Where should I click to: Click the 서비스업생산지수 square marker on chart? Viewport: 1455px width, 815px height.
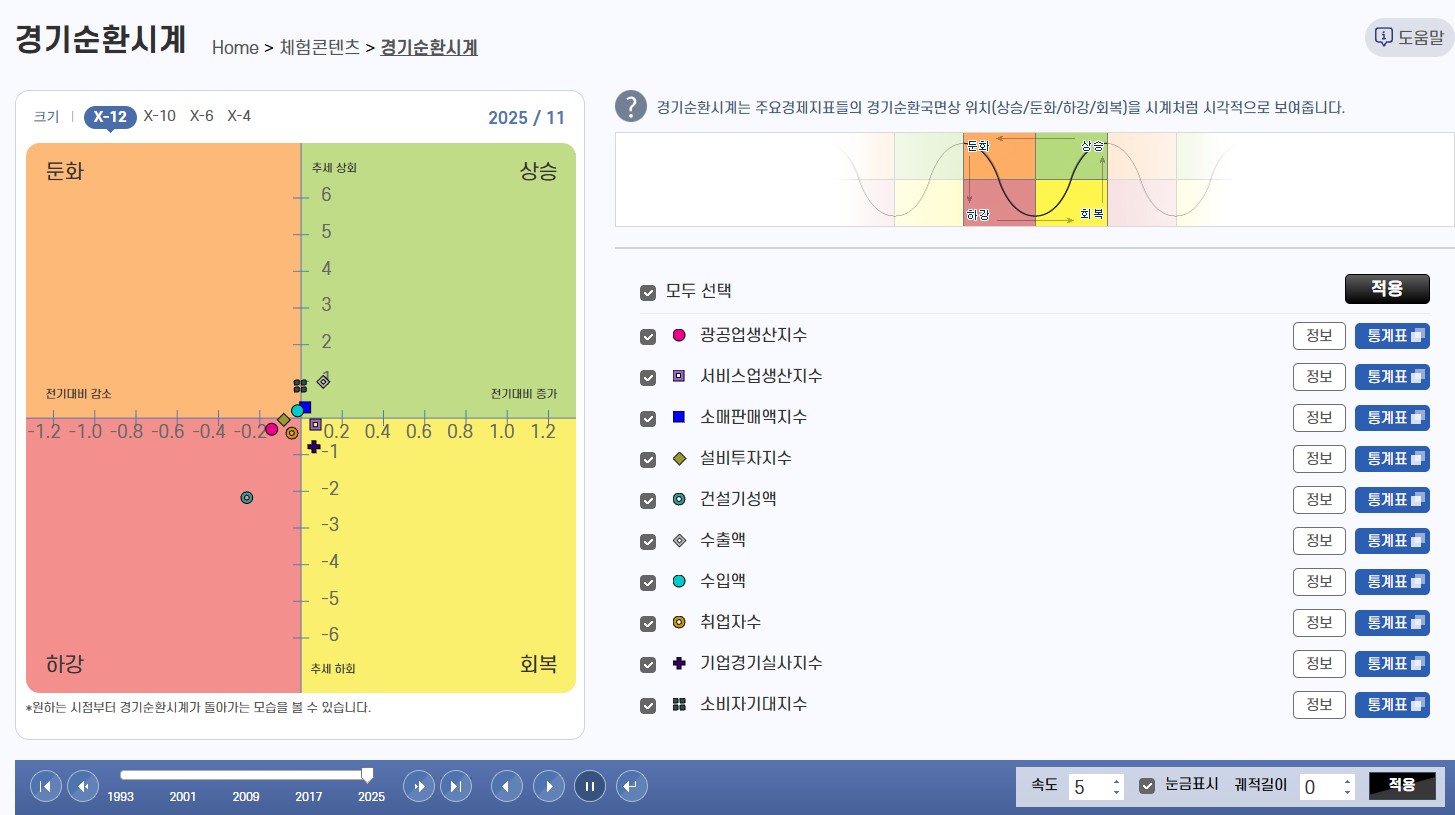point(315,425)
